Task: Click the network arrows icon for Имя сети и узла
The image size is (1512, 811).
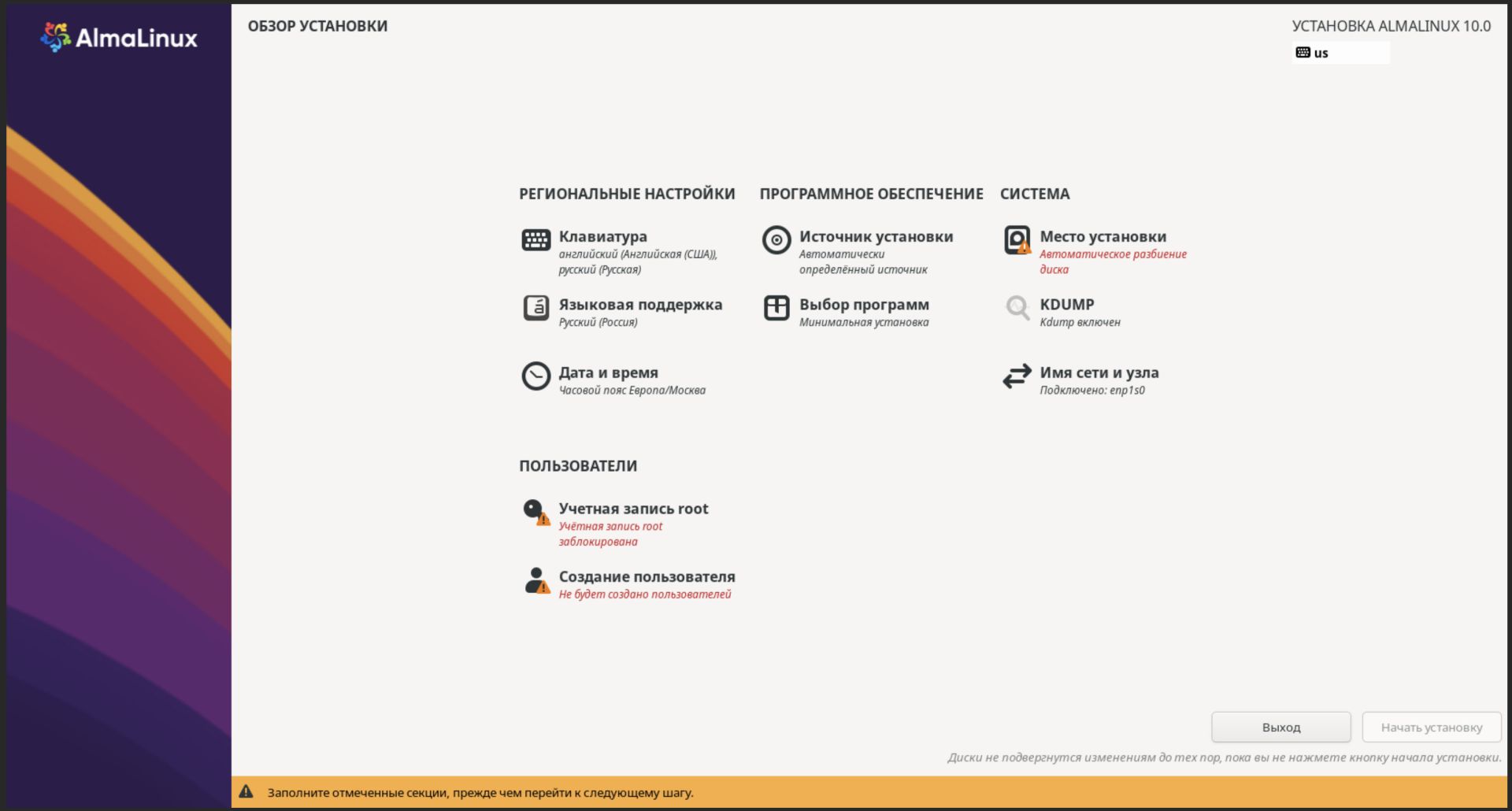Action: 1017,376
